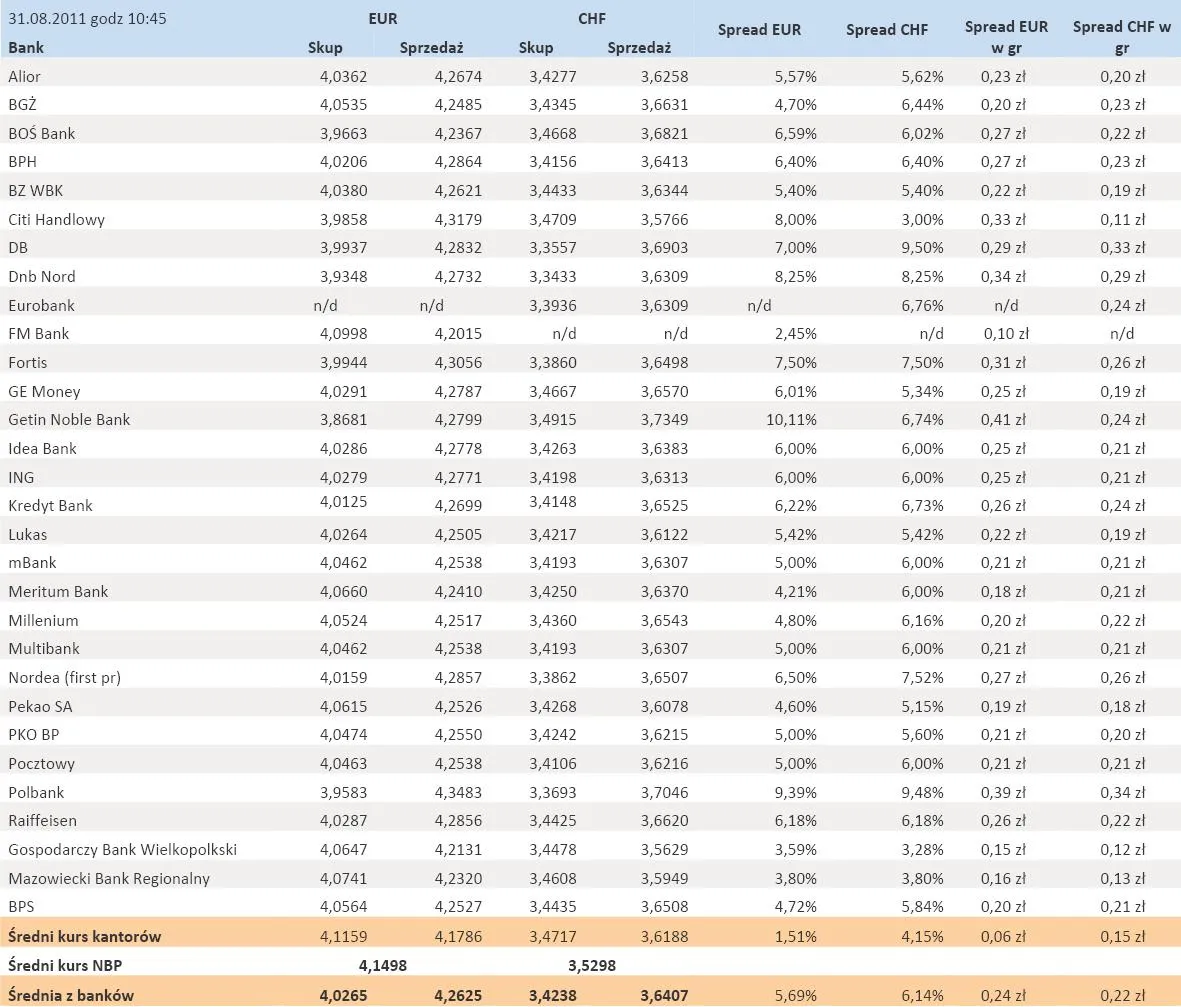Click the Średni kurs kantorów label

pos(84,936)
